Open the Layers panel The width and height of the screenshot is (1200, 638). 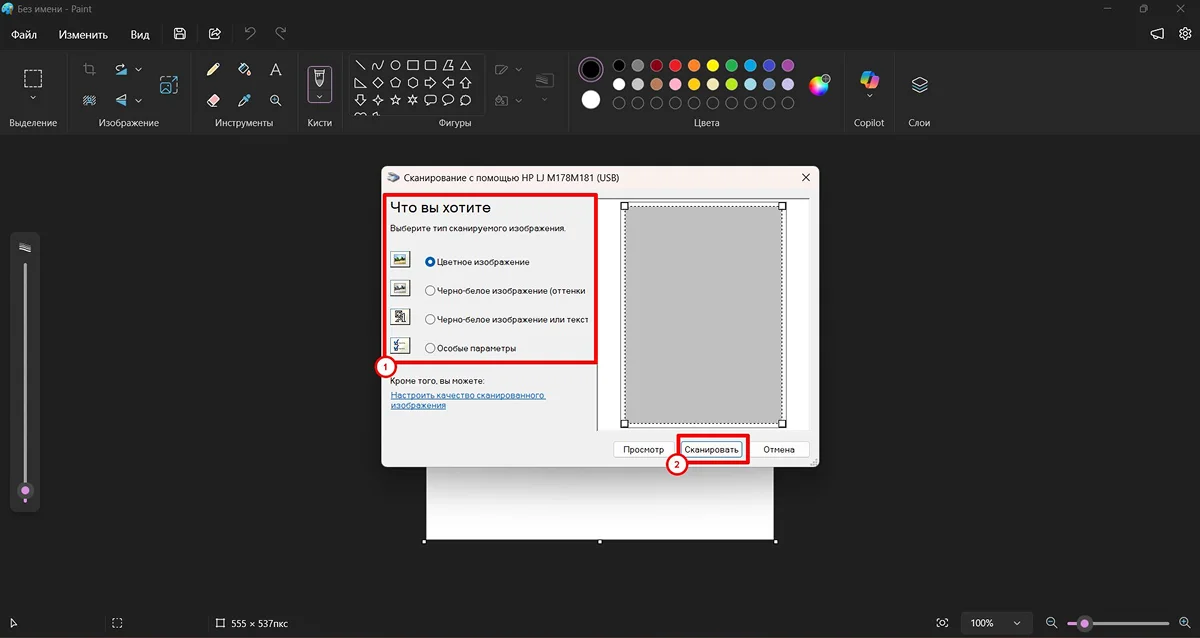tap(919, 85)
